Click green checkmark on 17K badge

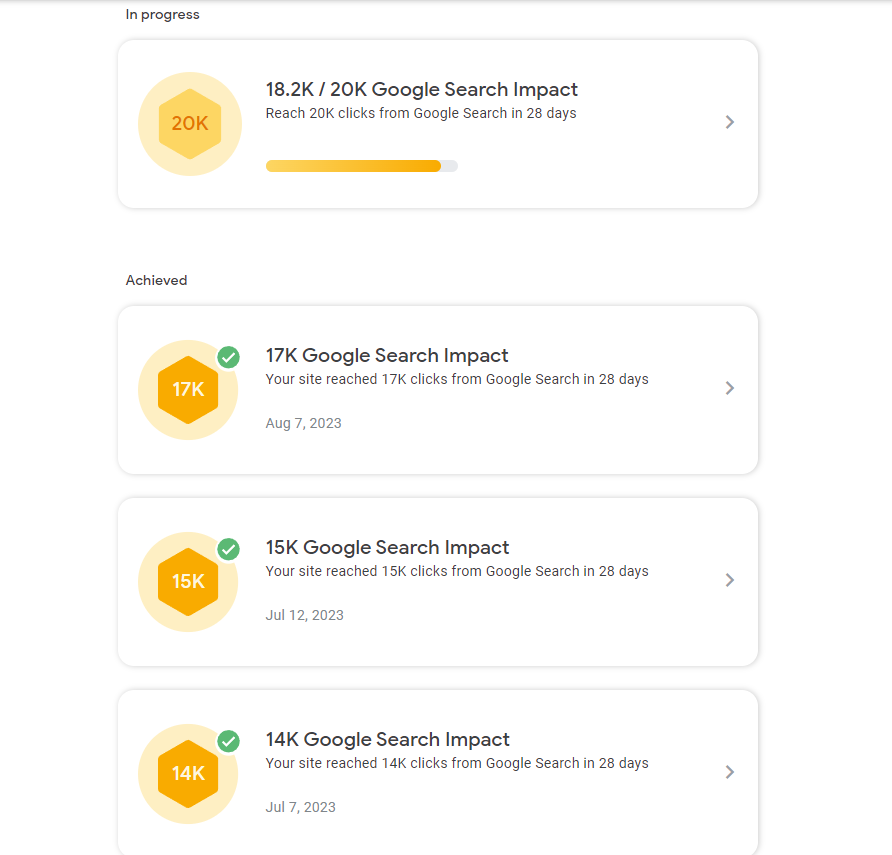[229, 357]
